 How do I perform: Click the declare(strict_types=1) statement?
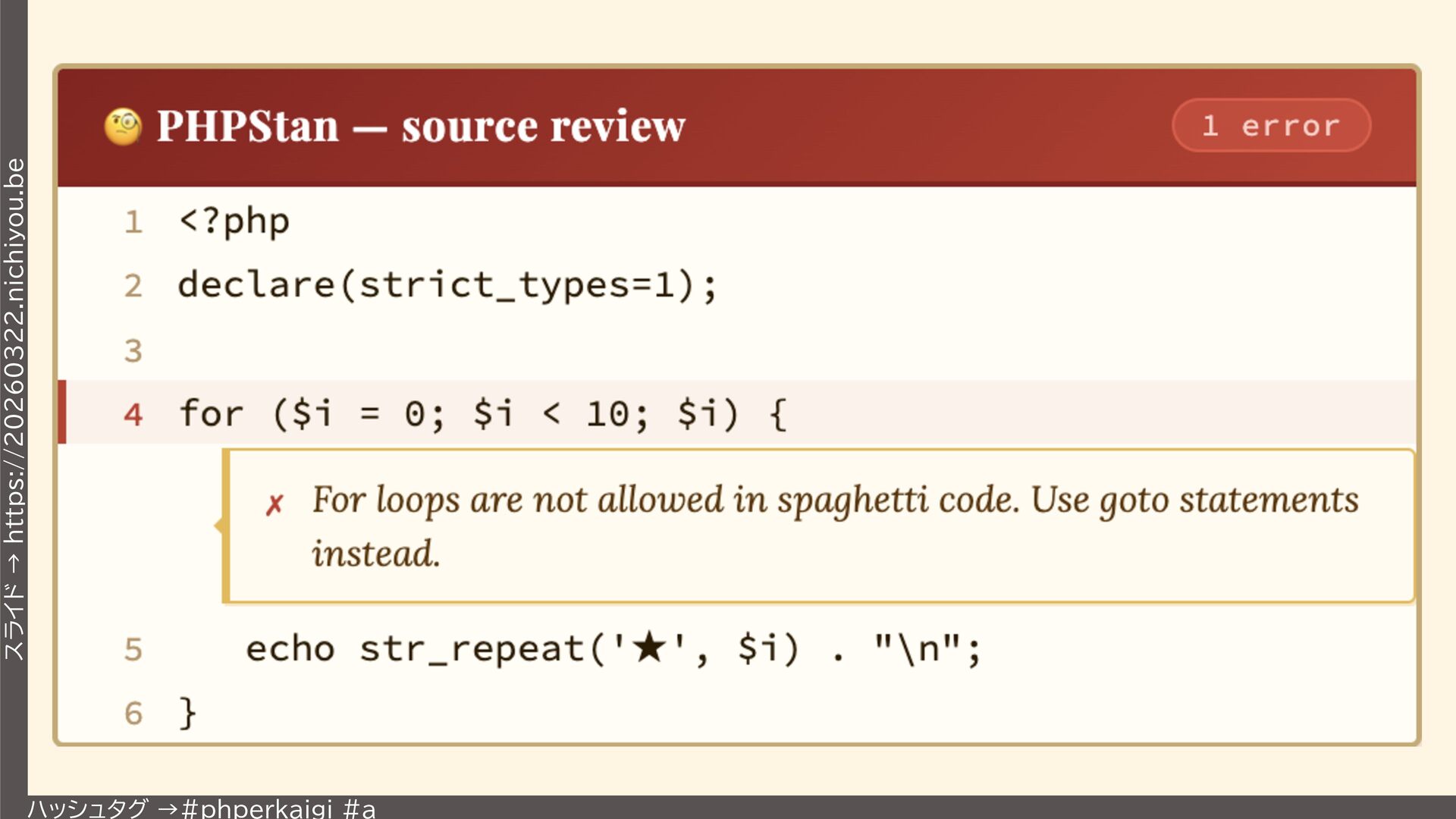[x=447, y=286]
